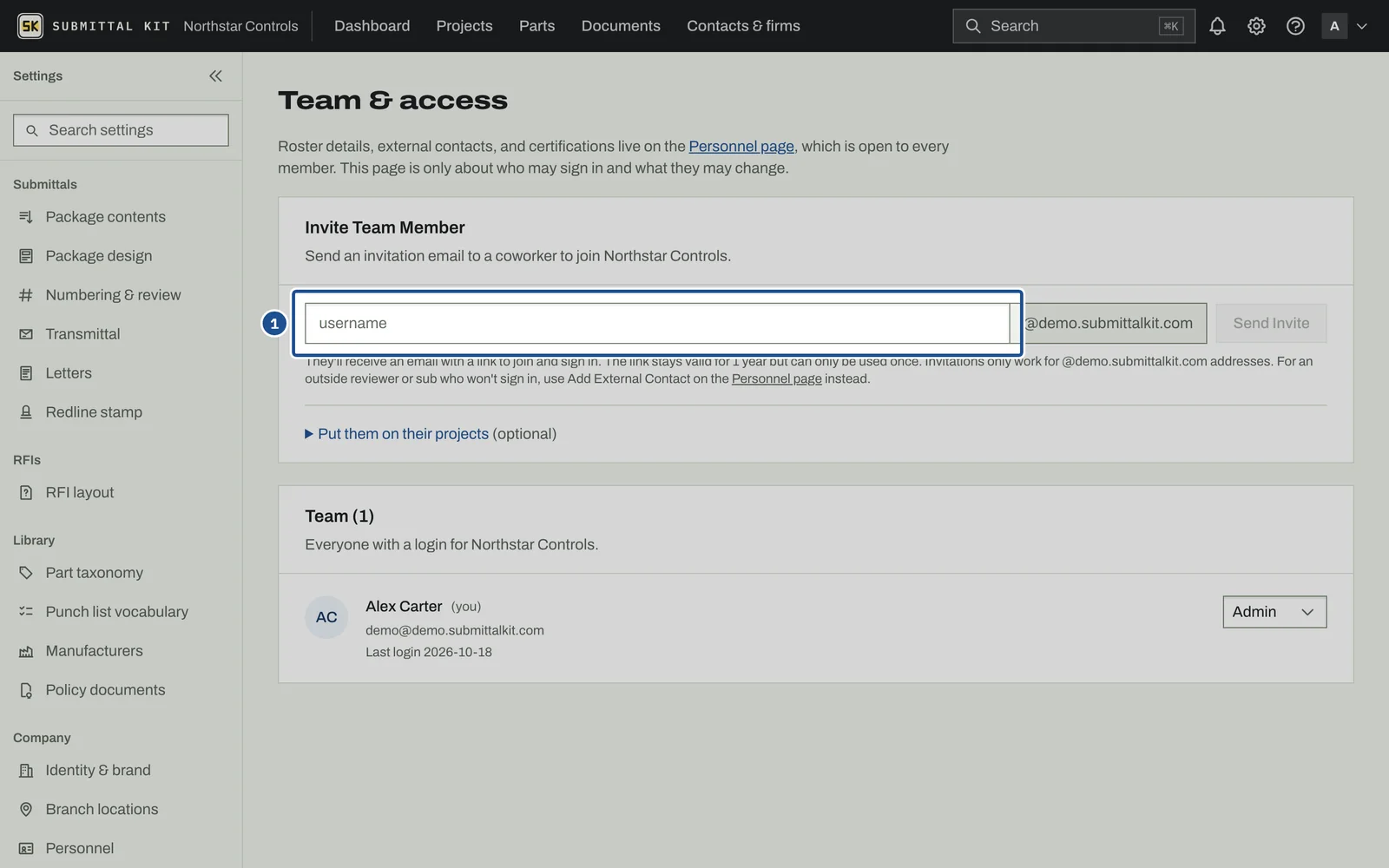Screen dimensions: 1389x868
Task: Open the Parts section
Action: tap(537, 26)
